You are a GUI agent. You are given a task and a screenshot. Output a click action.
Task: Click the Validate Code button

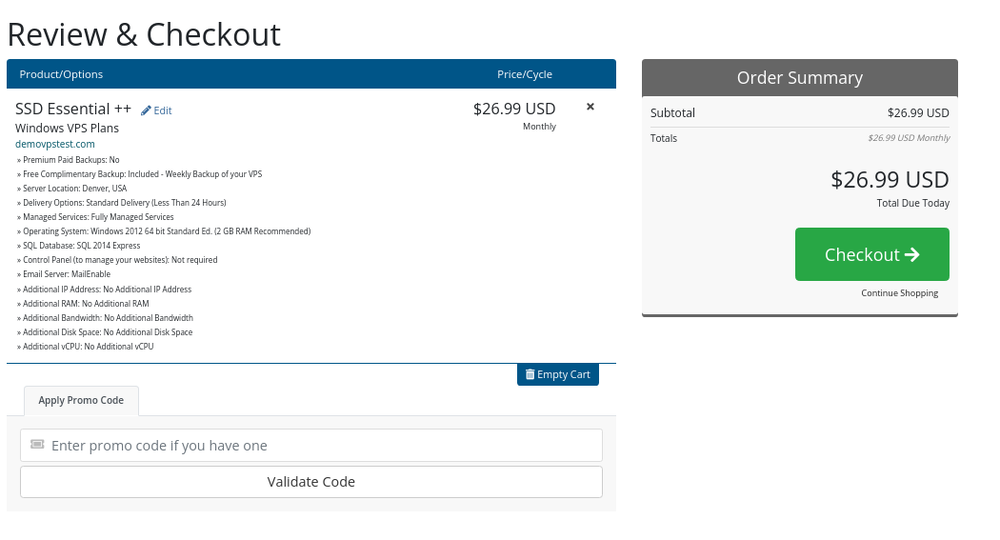311,482
